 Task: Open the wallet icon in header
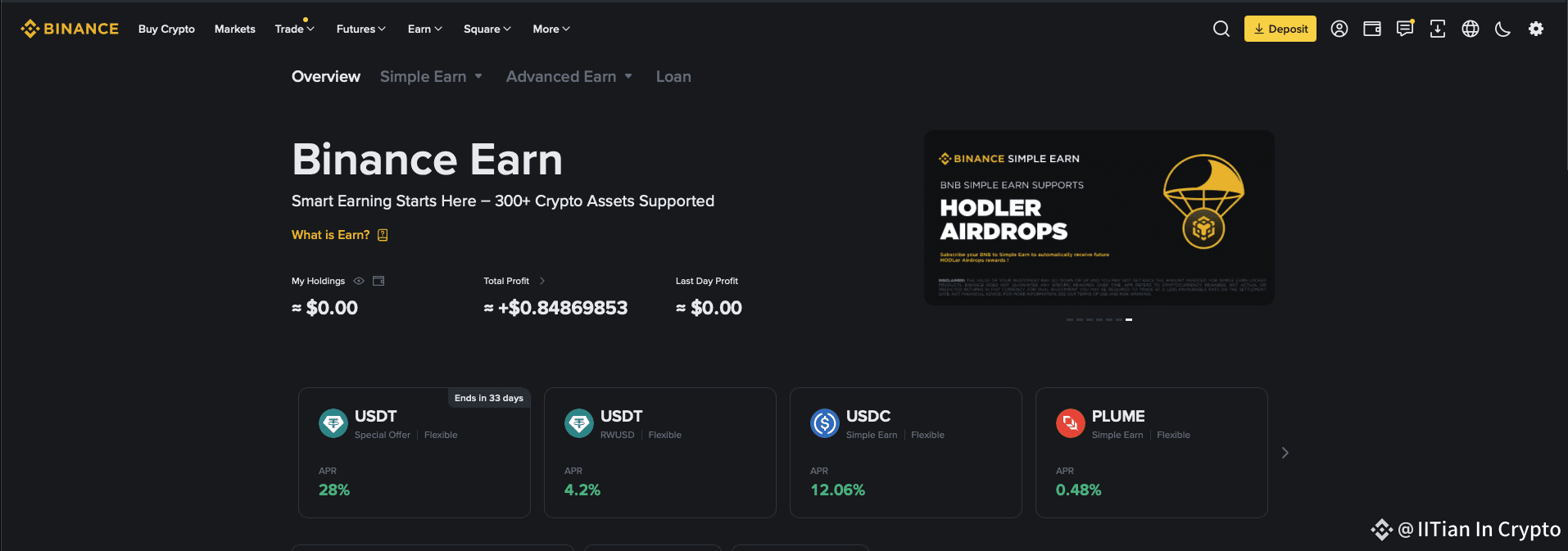[1371, 29]
